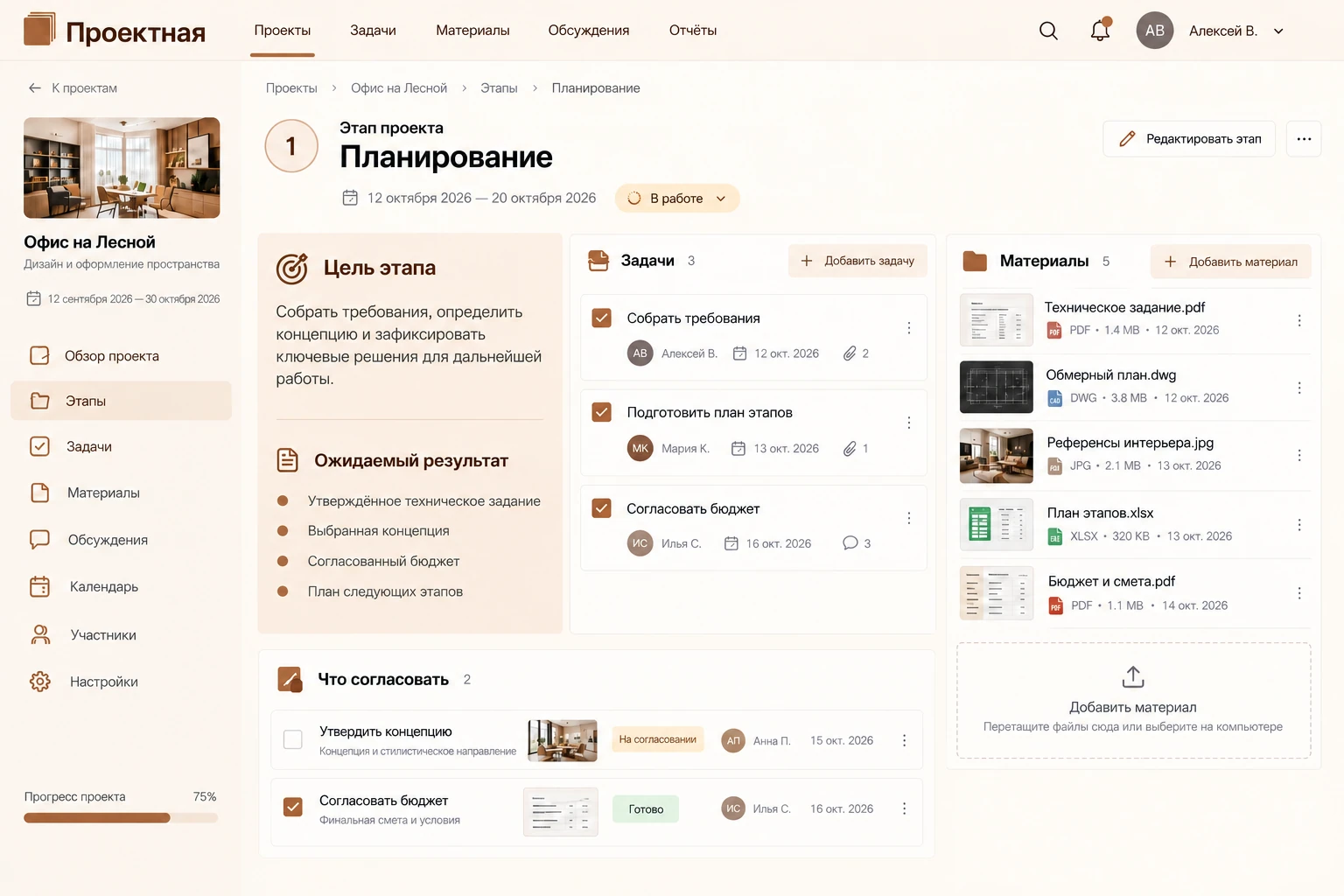
Task: Open menu for Обмерный план.dwg
Action: click(1299, 388)
